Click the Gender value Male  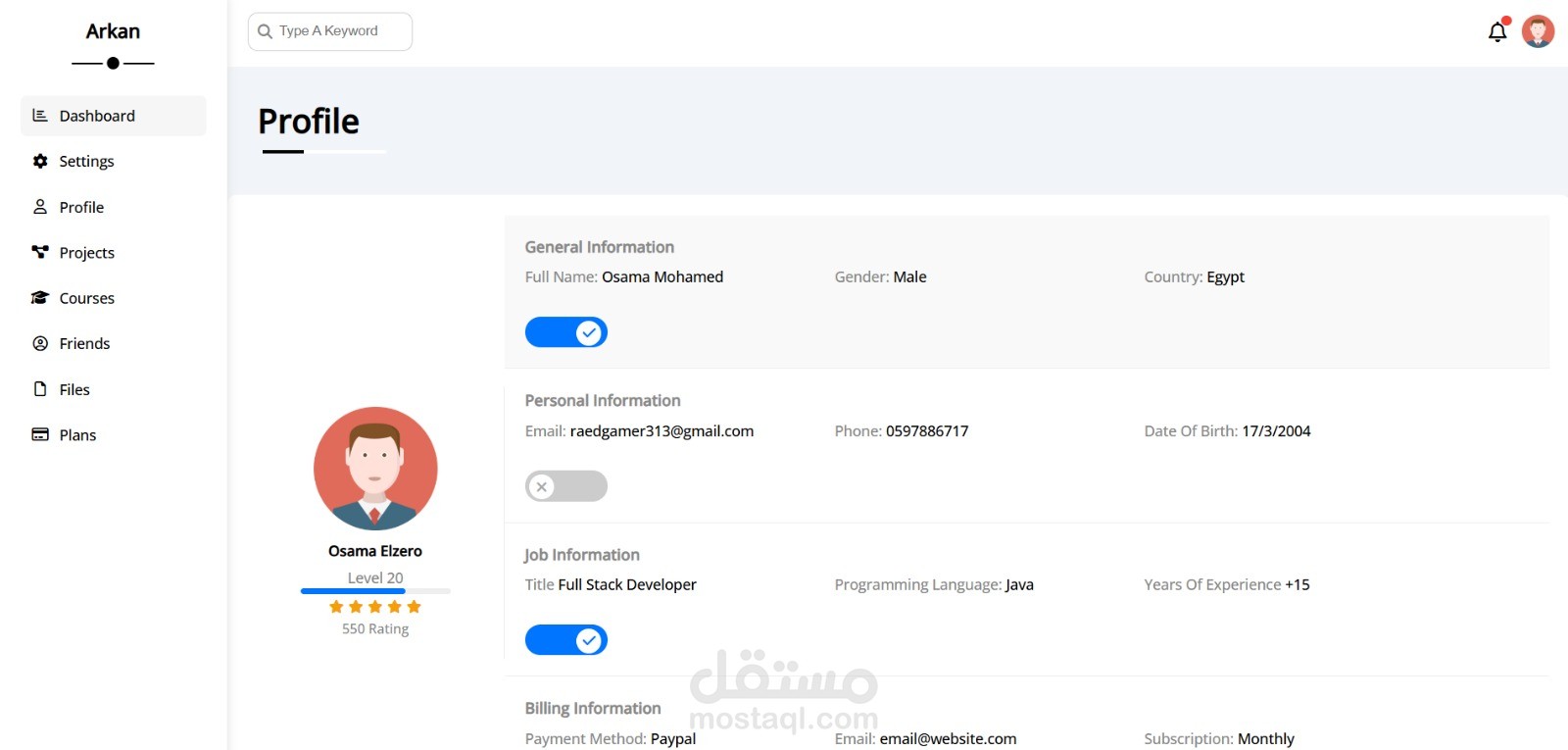pos(909,277)
